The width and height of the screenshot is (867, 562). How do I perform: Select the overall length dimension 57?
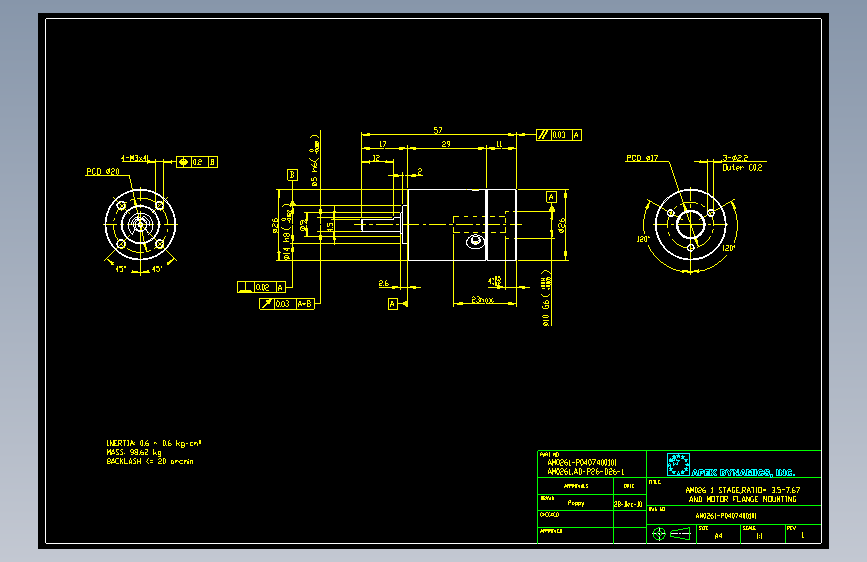click(438, 130)
